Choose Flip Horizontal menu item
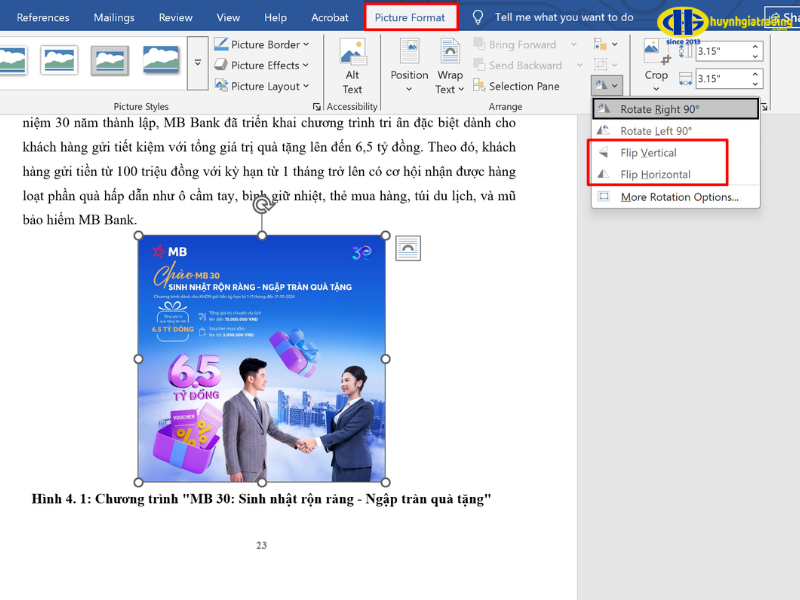800x600 pixels. pyautogui.click(x=676, y=174)
